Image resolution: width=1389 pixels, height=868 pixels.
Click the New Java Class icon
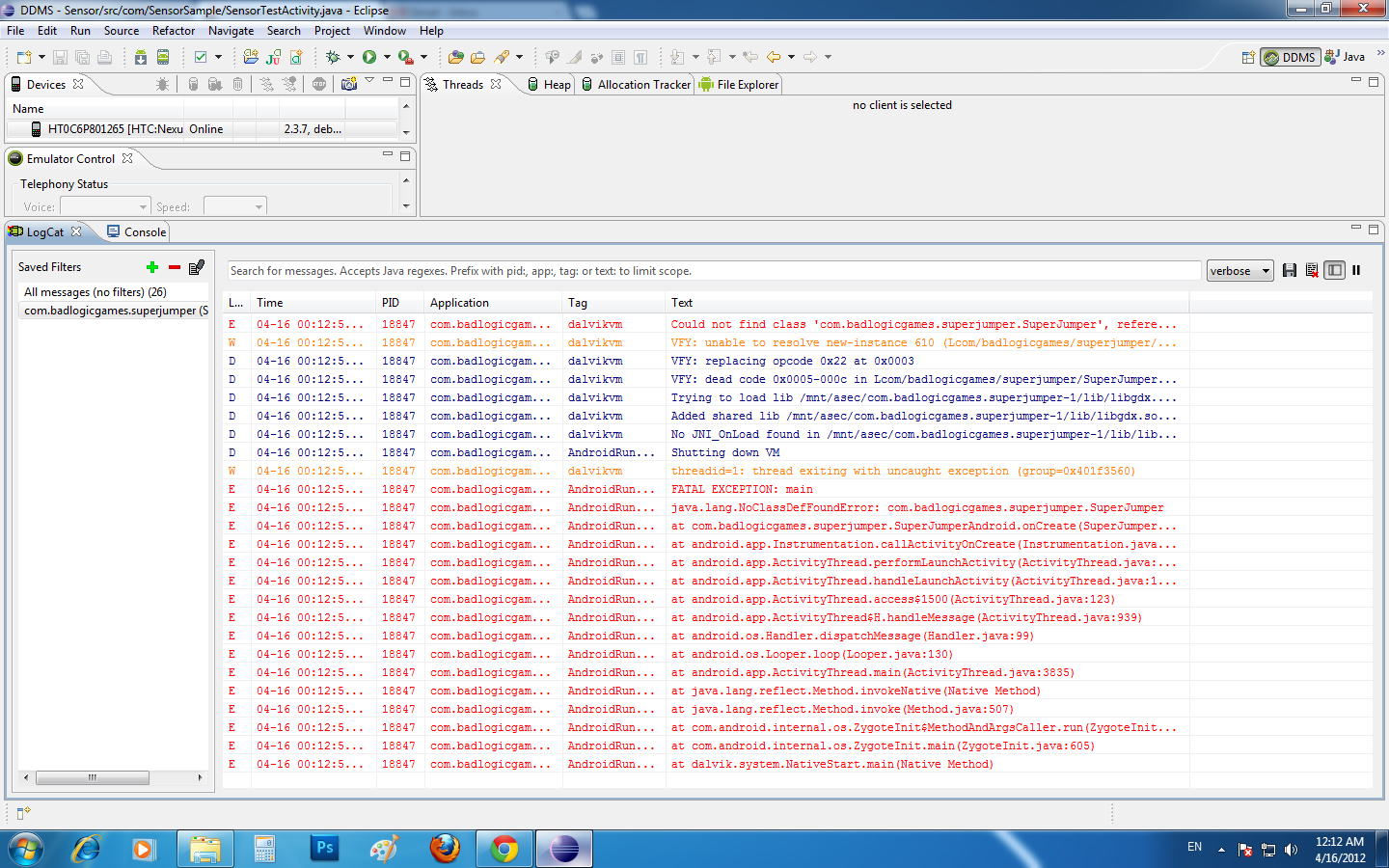(x=296, y=57)
